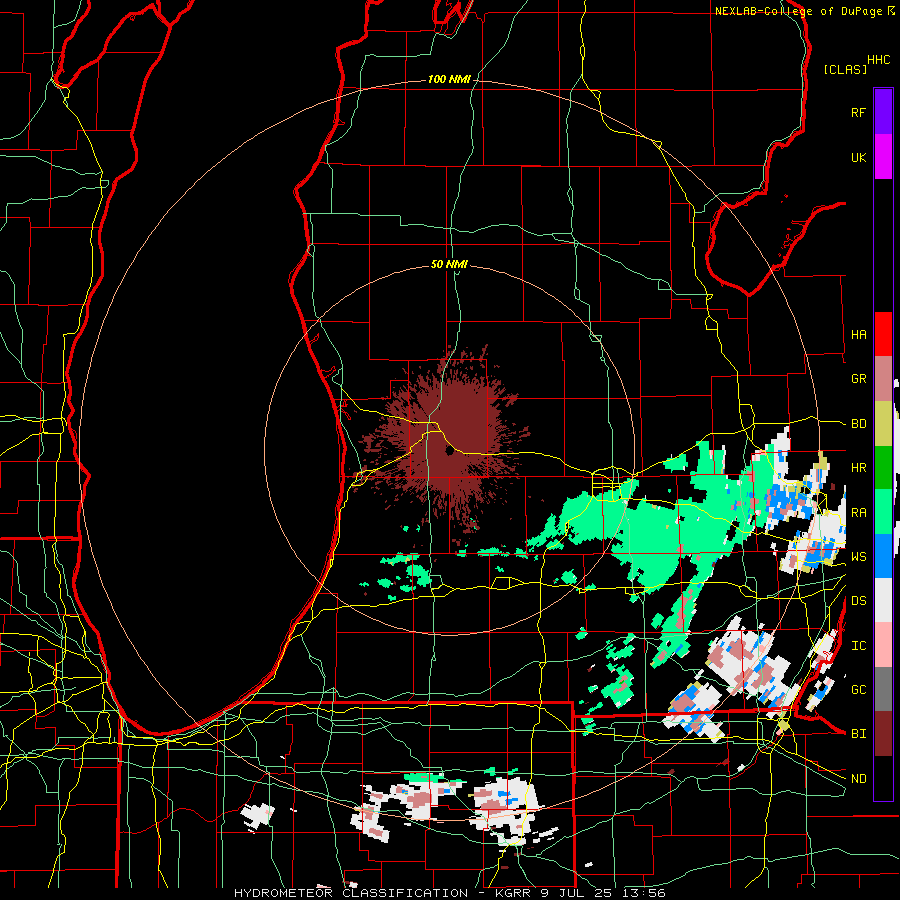Click the "9 JUL 25" date text

[578, 893]
